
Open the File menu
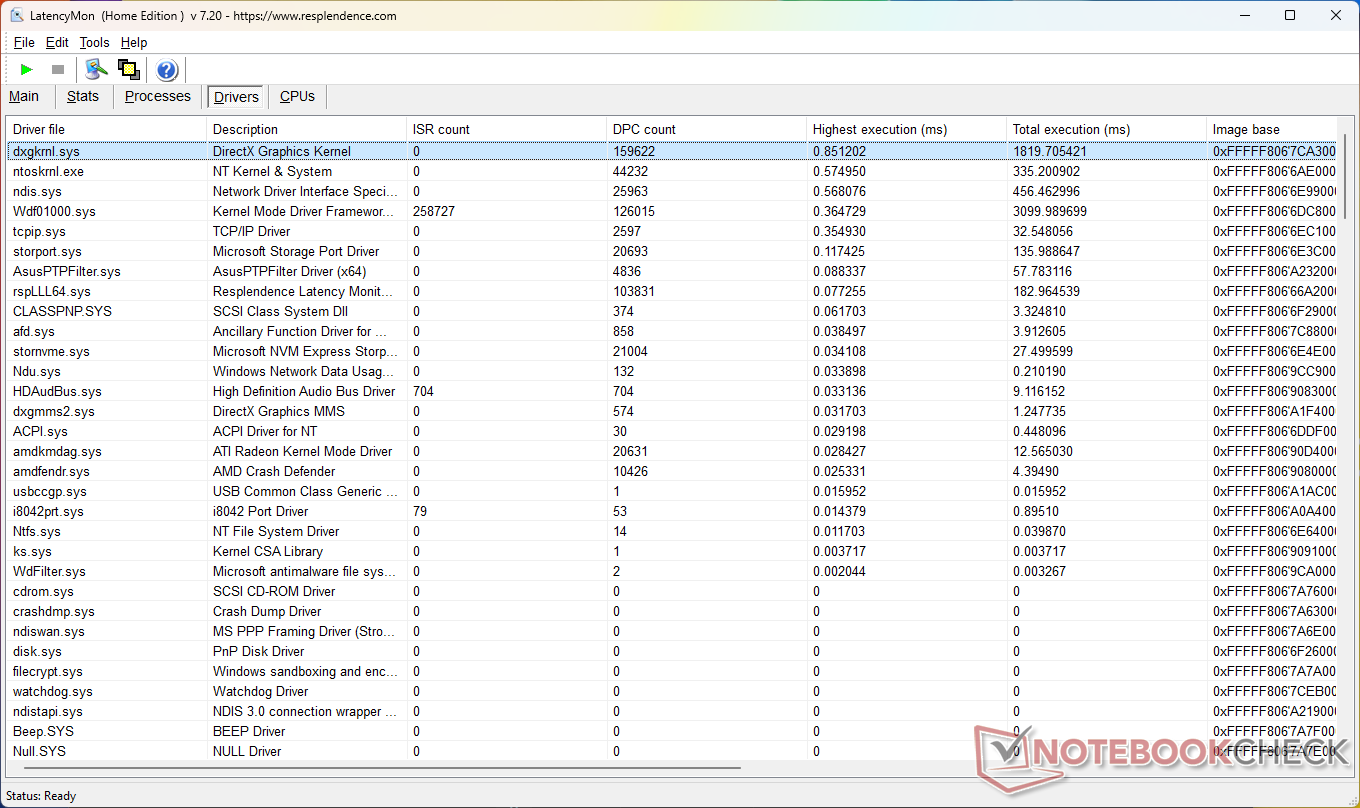(24, 42)
